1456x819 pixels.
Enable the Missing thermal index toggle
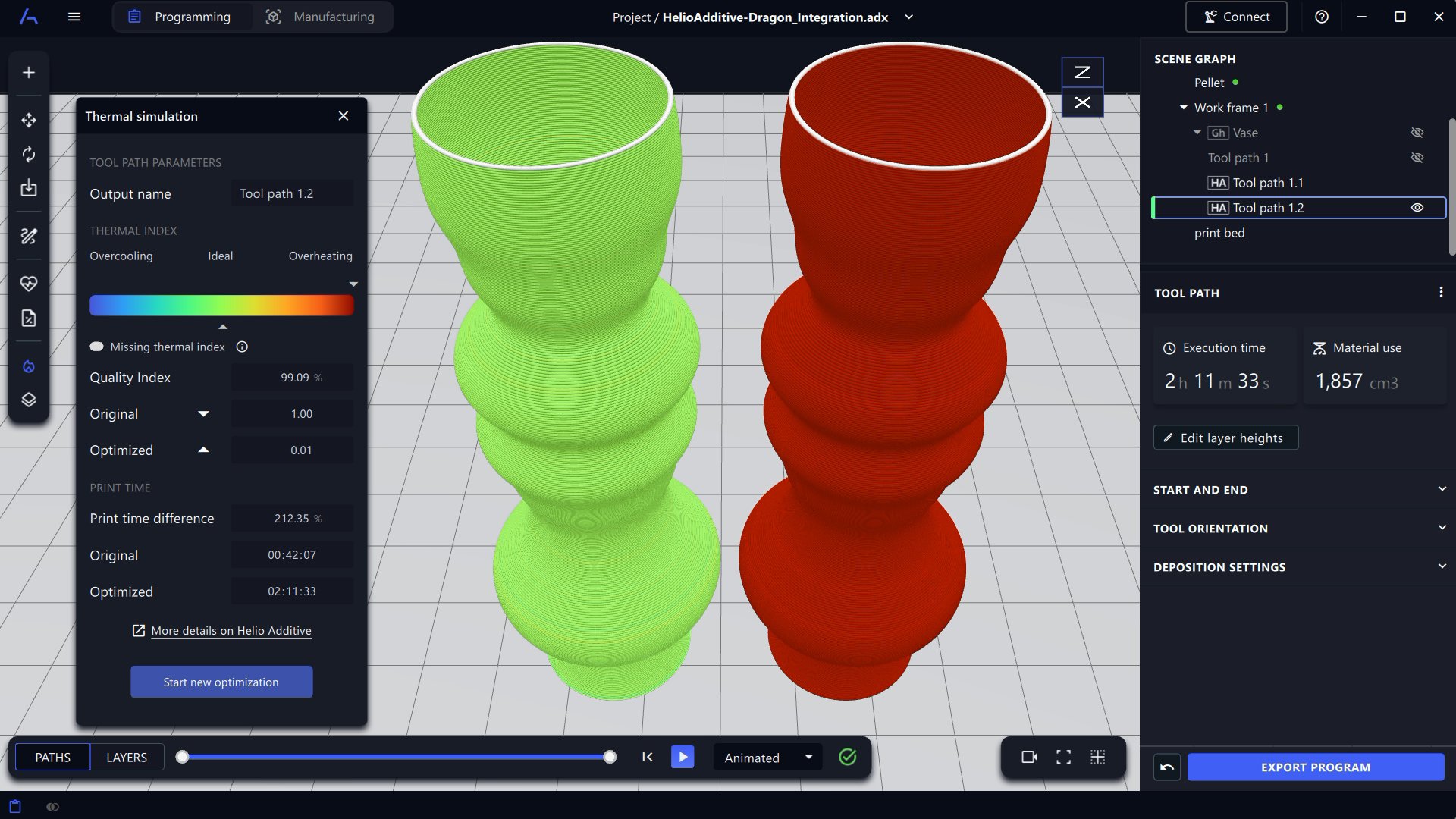click(97, 347)
